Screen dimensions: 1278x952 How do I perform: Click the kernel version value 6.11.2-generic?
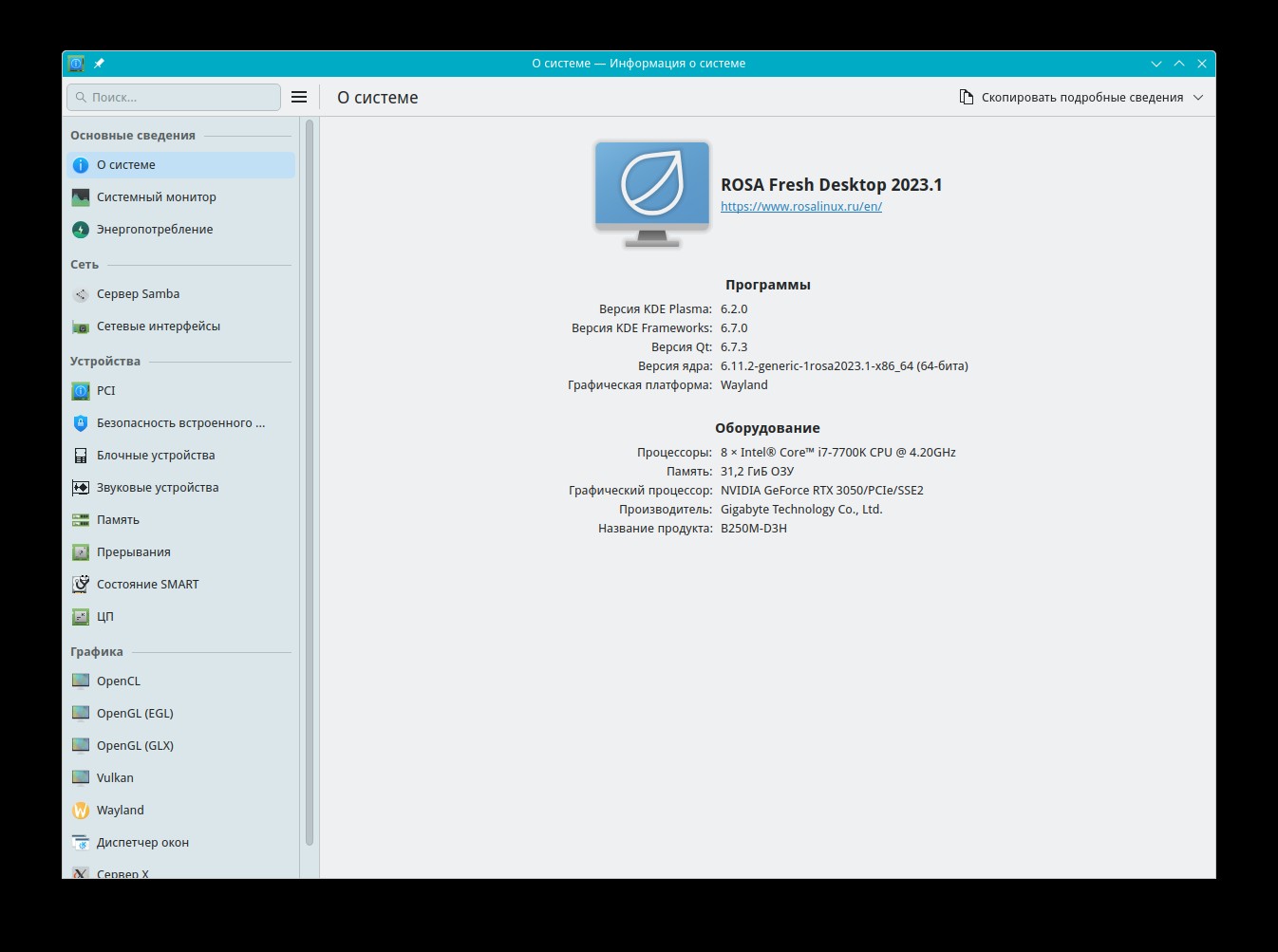pos(844,366)
